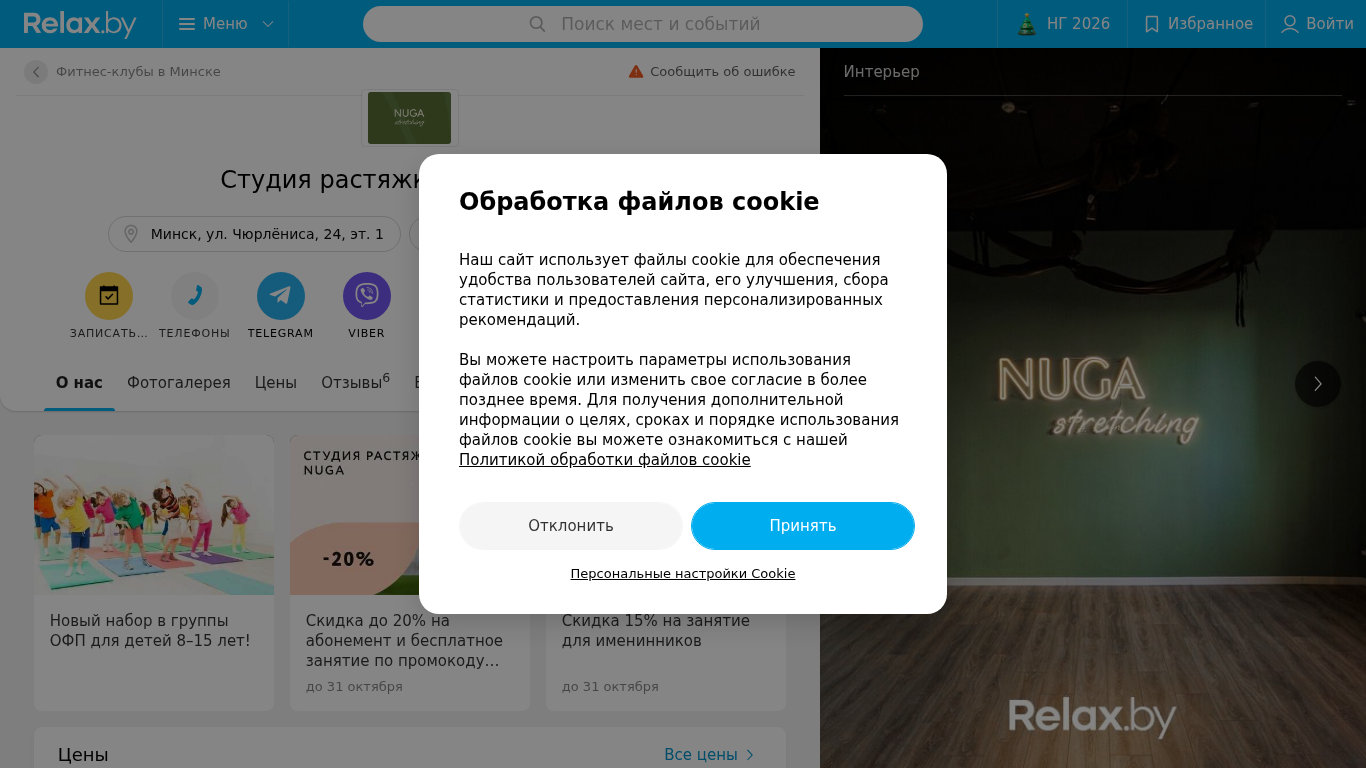Click the Поиск мест и событий search field
The height and width of the screenshot is (768, 1366).
(x=643, y=24)
